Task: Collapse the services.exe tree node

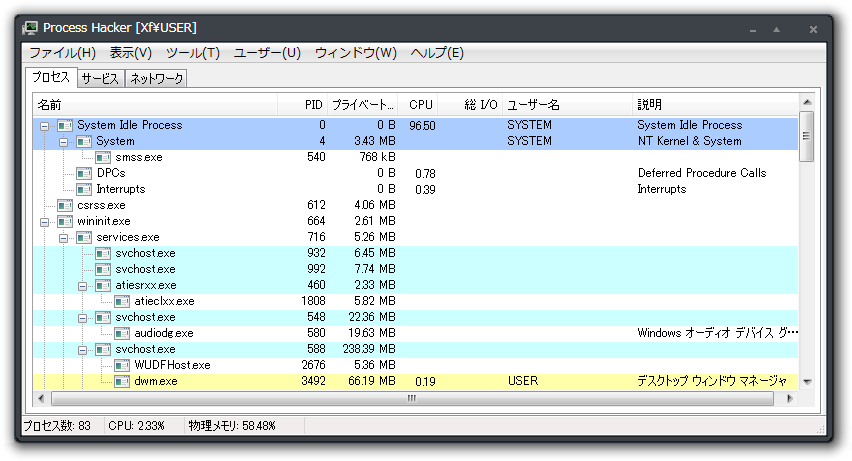Action: (x=64, y=238)
